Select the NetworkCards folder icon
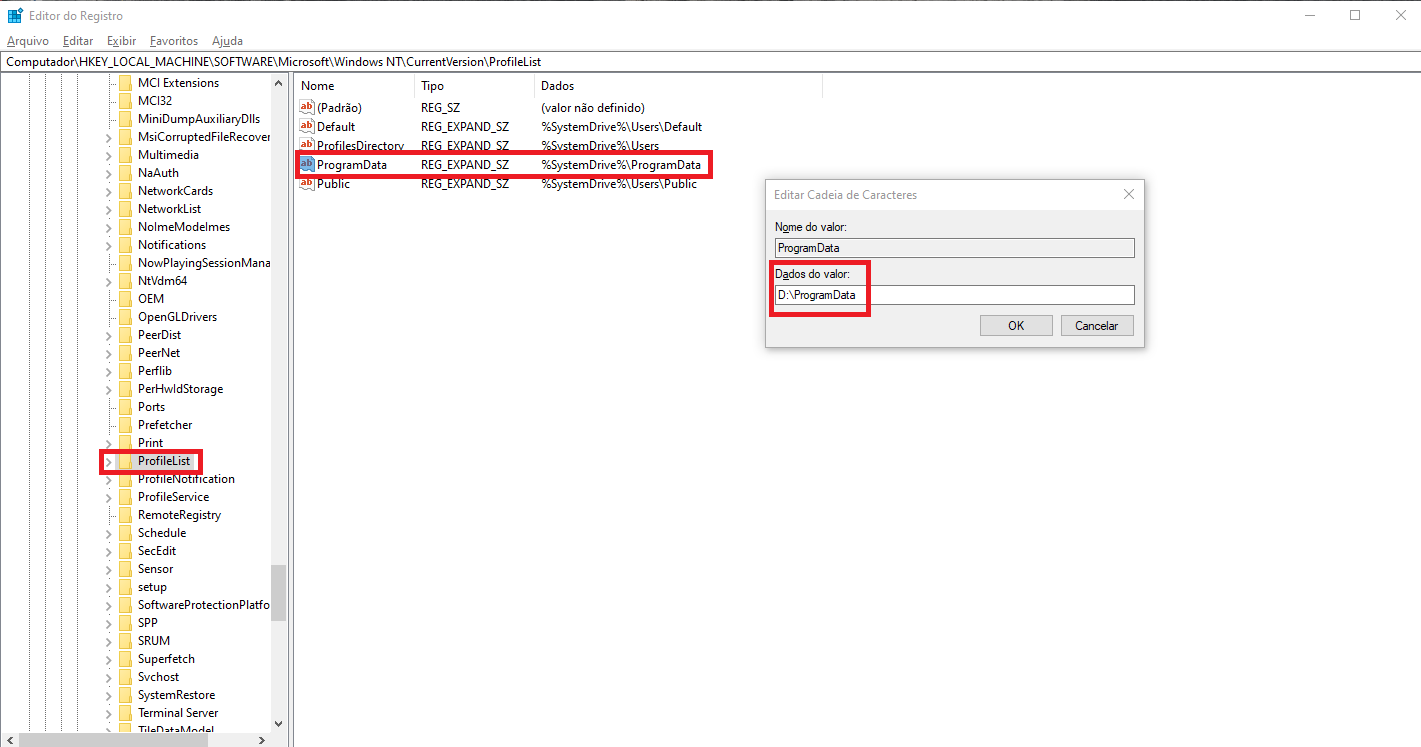The image size is (1421, 747). [125, 191]
